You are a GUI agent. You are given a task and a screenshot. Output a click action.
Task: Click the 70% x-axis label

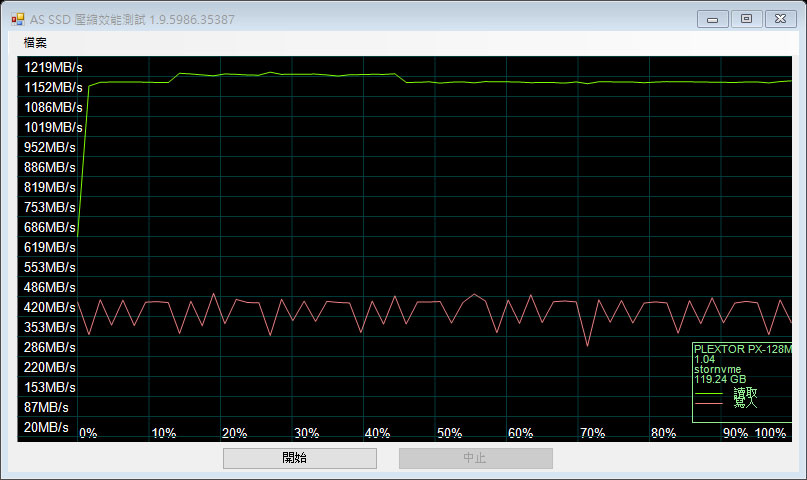tap(592, 433)
